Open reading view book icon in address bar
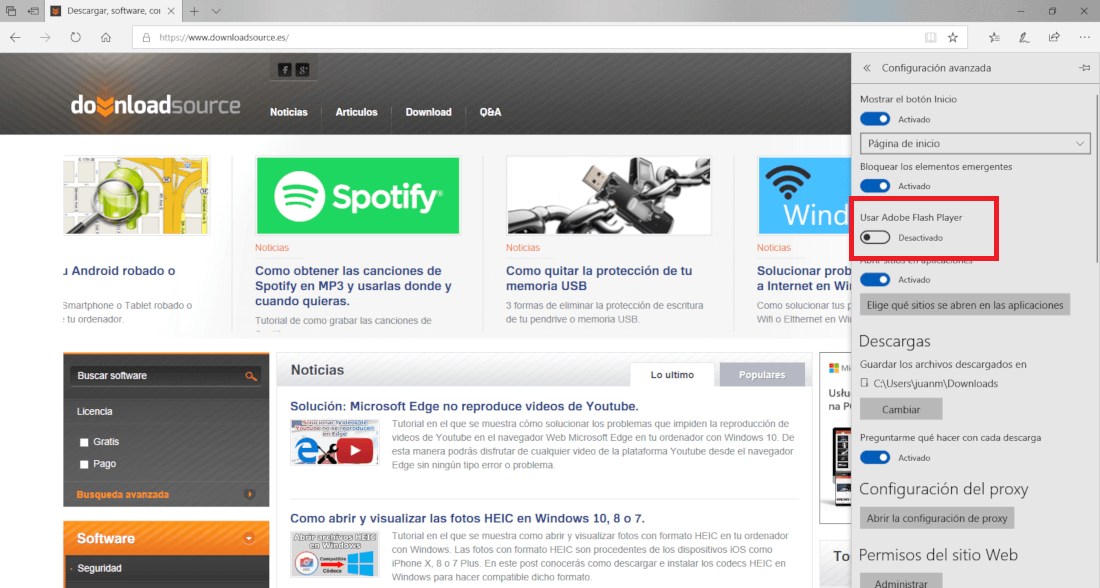The image size is (1100, 588). (x=930, y=38)
